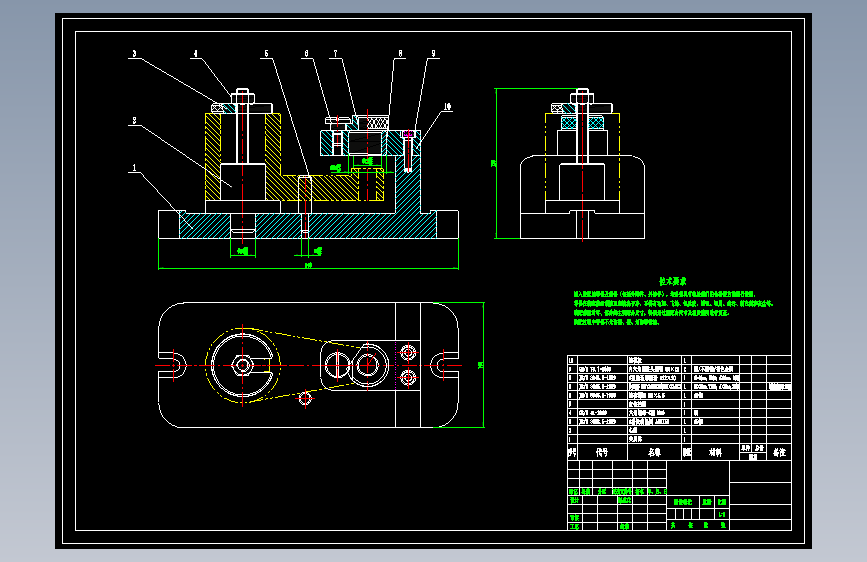This screenshot has width=867, height=562.
Task: Click the 备注 header cell in parts list
Action: coord(779,452)
